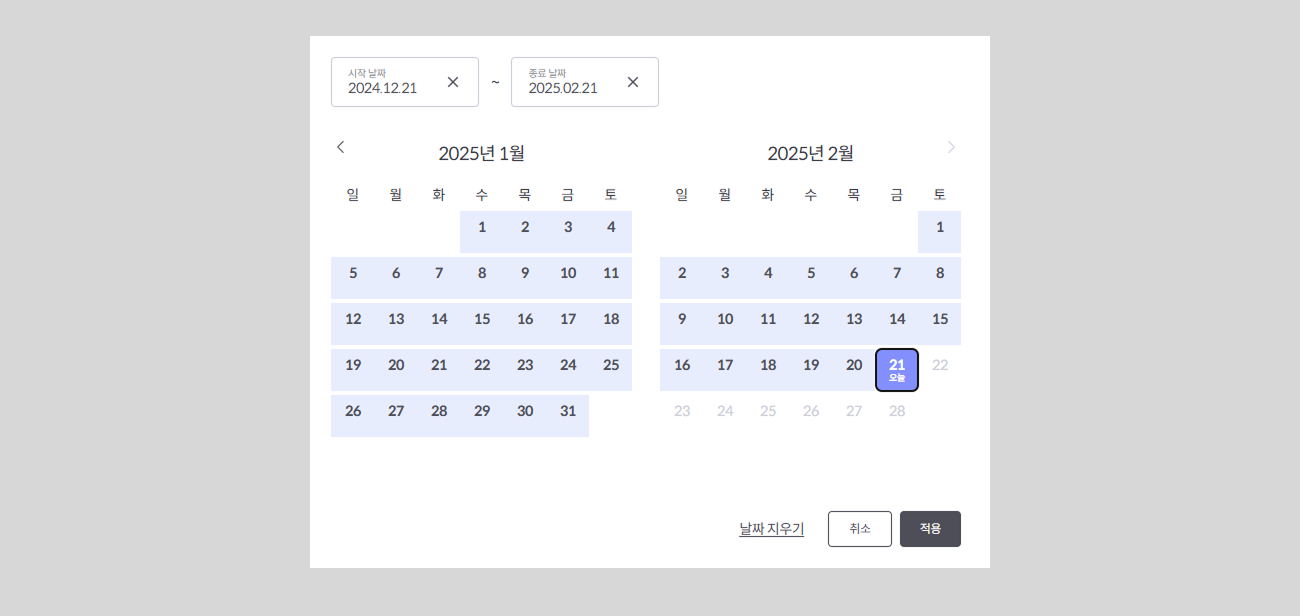
Task: Choose February 1 in the right calendar
Action: 940,228
